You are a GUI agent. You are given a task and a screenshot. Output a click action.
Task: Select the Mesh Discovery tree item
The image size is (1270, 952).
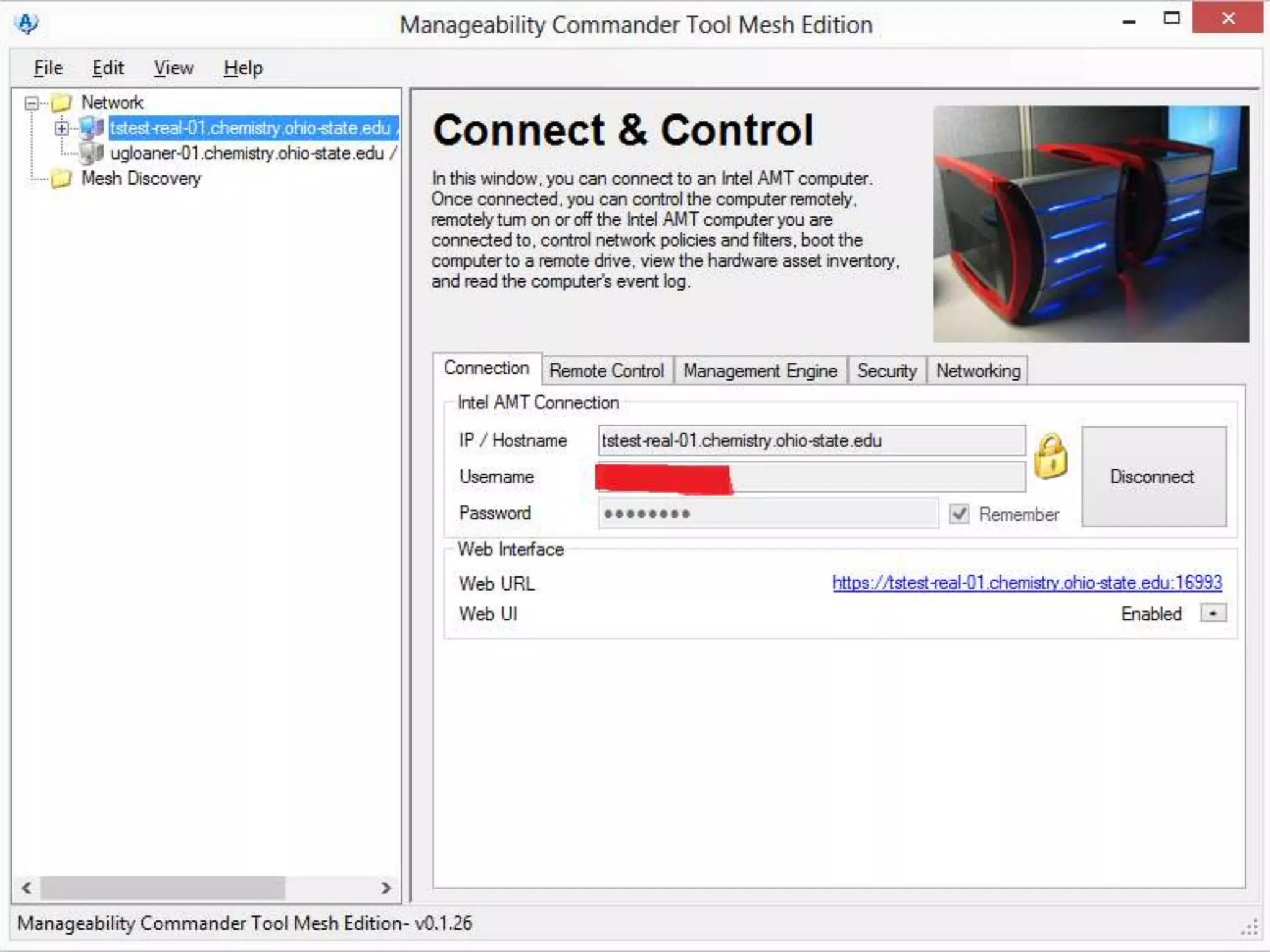pos(141,178)
